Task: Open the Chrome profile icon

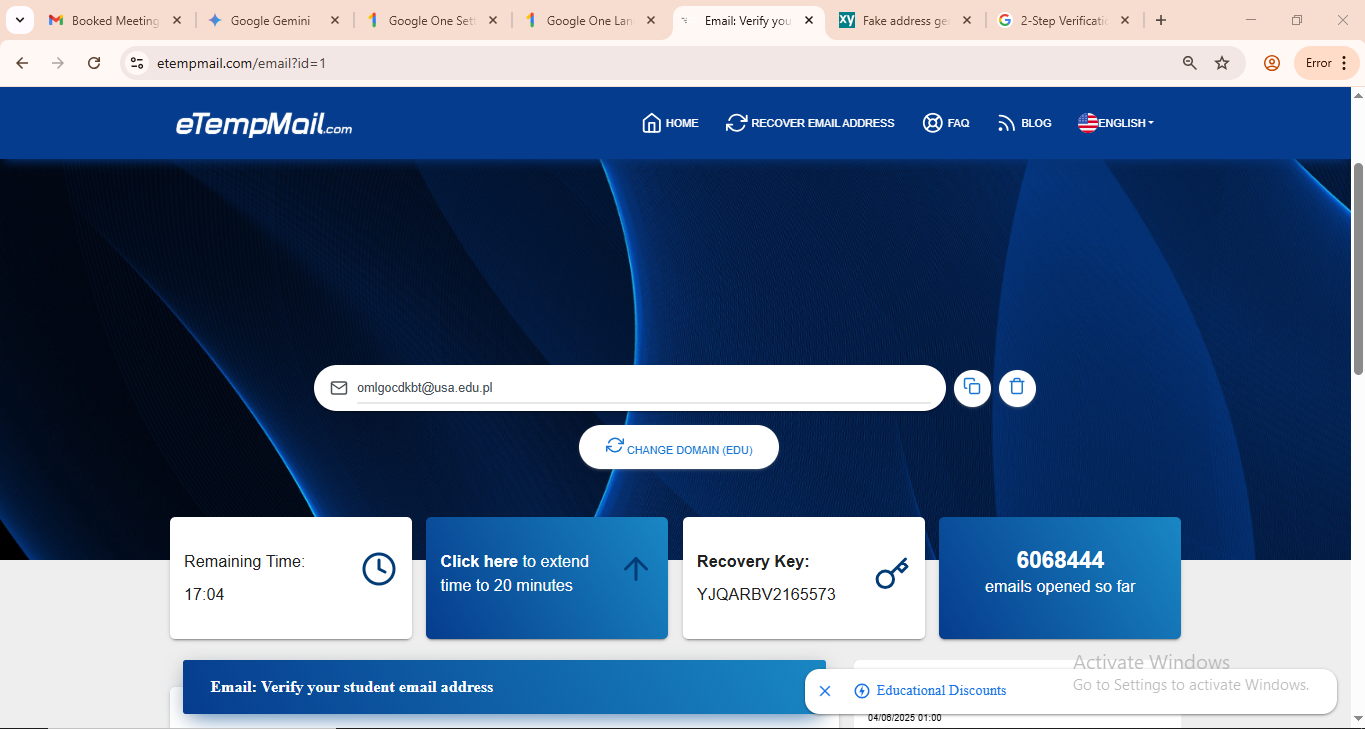Action: tap(1272, 63)
